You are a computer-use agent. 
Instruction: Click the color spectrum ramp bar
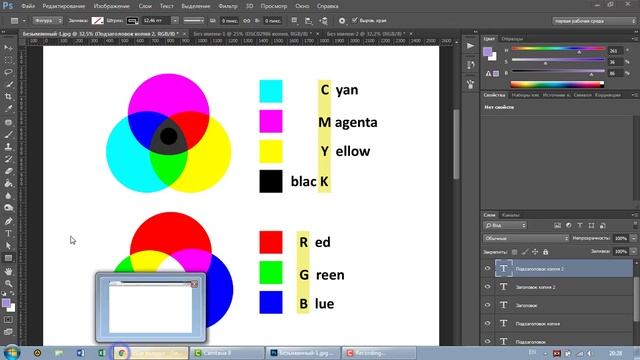point(557,84)
